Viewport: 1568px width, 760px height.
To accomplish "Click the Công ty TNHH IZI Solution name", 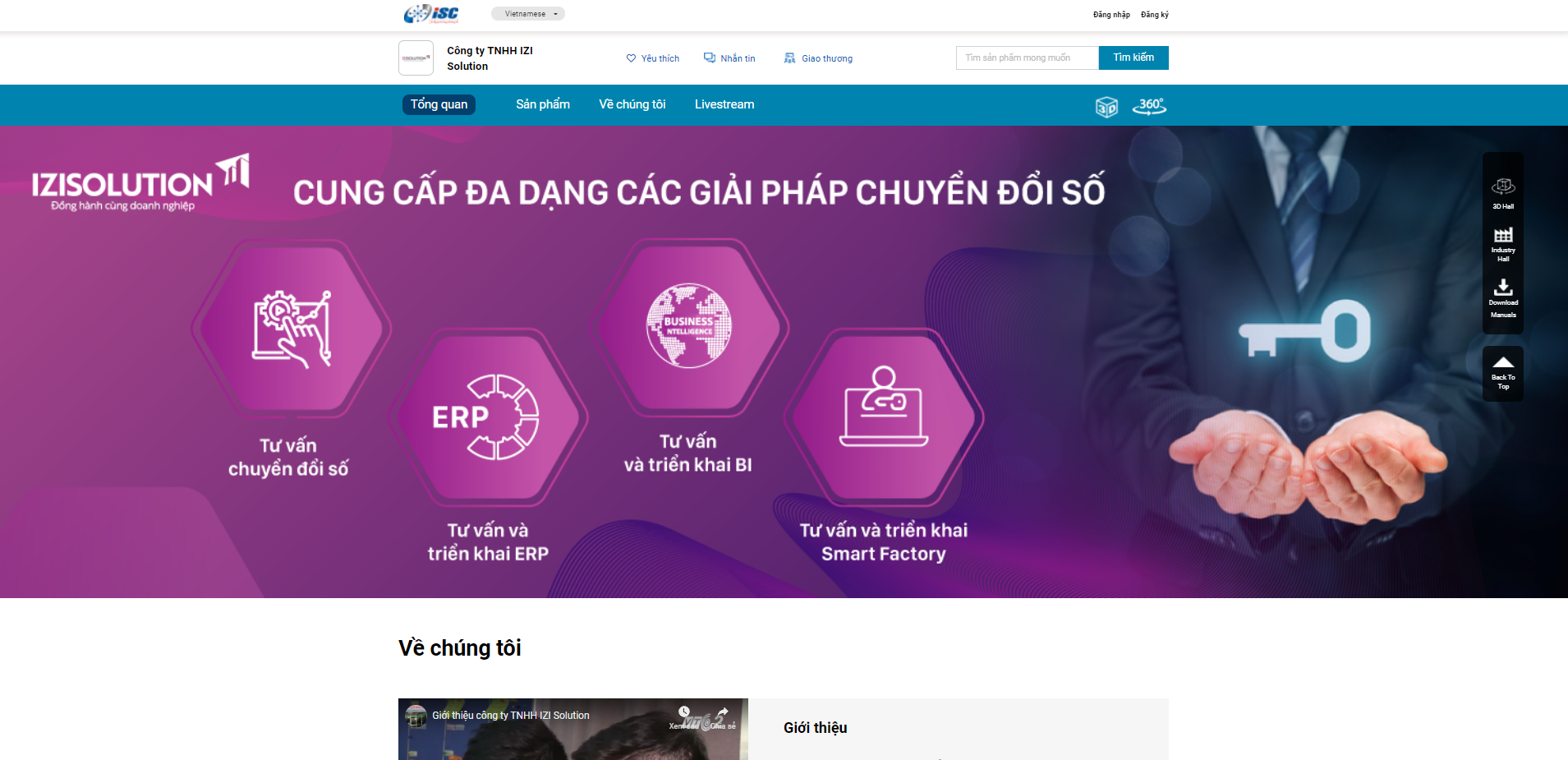I will click(x=490, y=58).
